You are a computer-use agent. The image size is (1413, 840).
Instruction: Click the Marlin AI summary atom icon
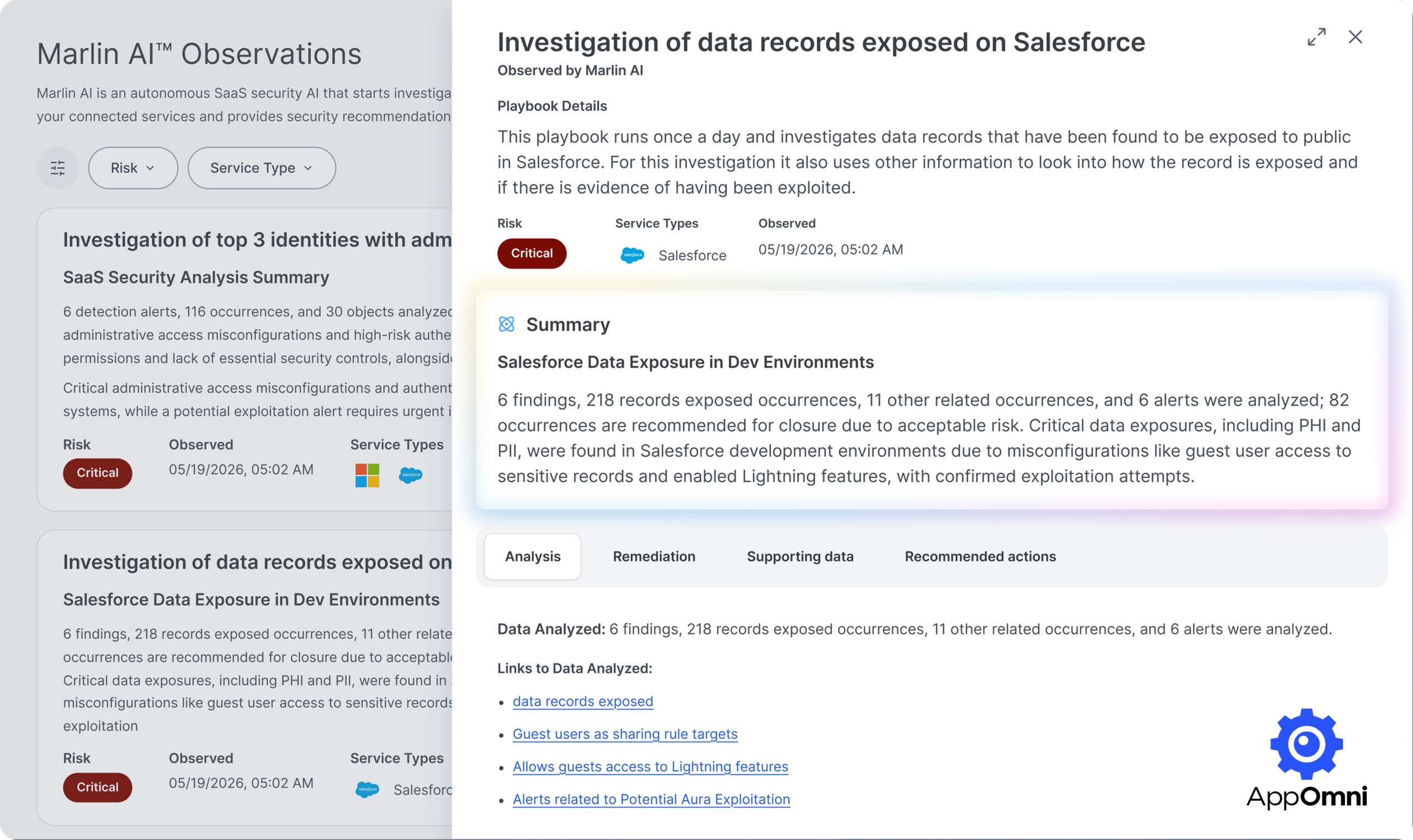(x=506, y=325)
